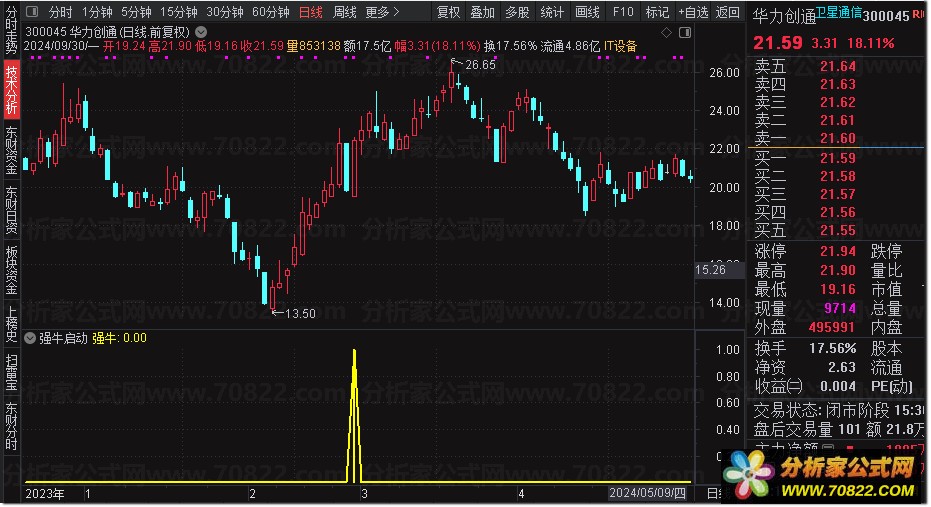Switch to the 分时 timeframe

coord(61,12)
